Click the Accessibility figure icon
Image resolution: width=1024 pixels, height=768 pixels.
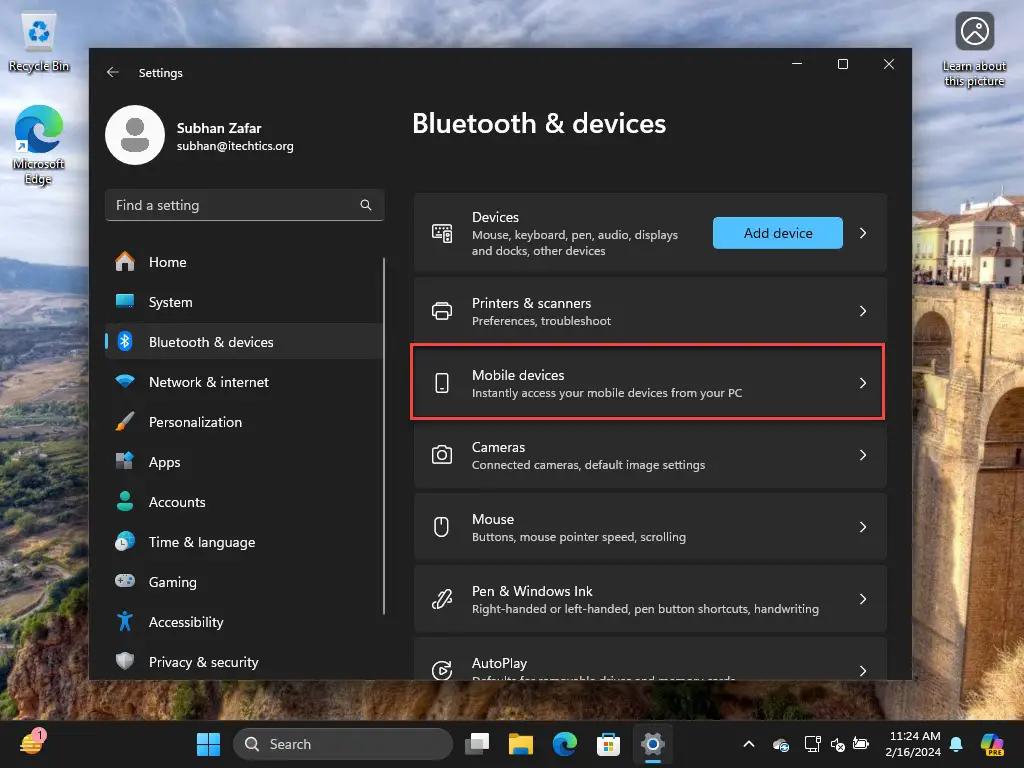pos(125,621)
